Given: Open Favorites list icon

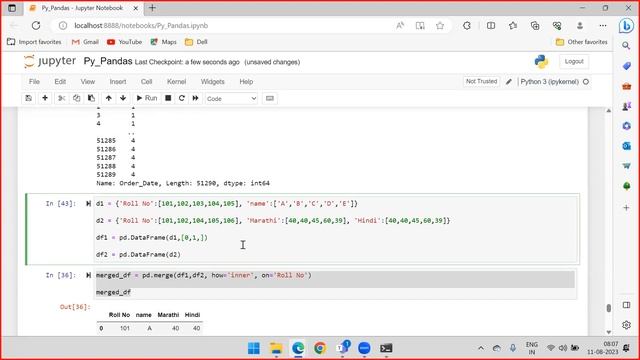Looking at the screenshot, I should (513, 26).
